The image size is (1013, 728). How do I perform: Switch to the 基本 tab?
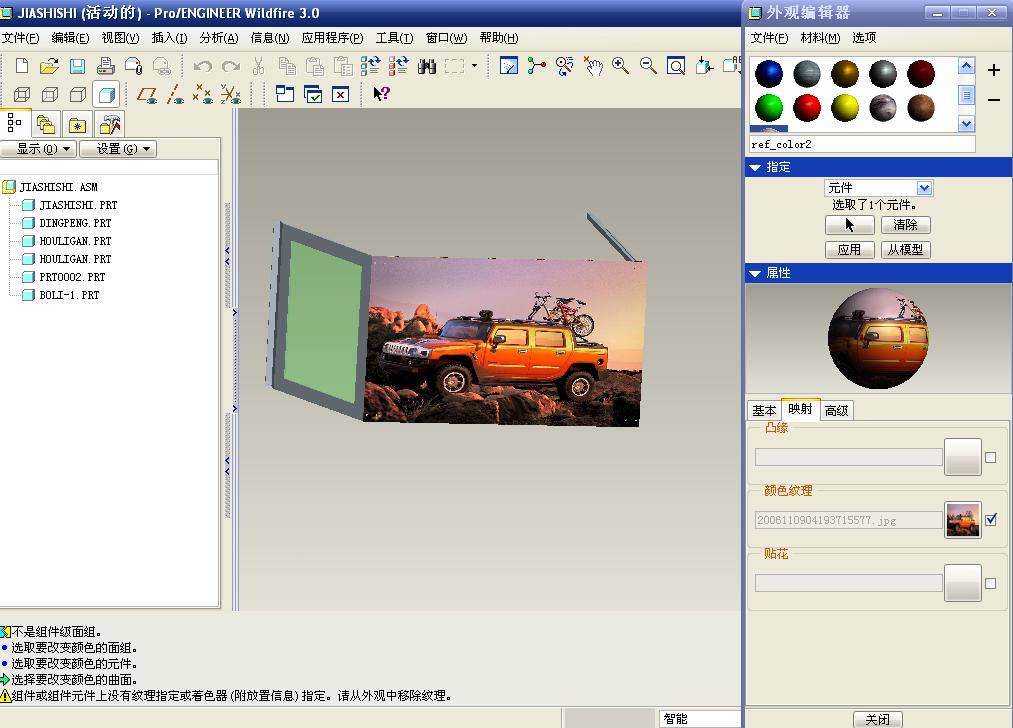tap(764, 410)
